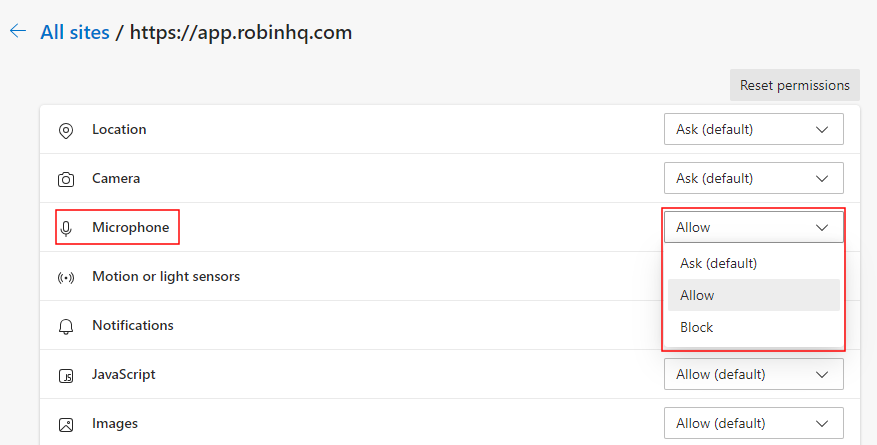Collapse the Microphone permission dropdown
The height and width of the screenshot is (445, 877).
(753, 227)
